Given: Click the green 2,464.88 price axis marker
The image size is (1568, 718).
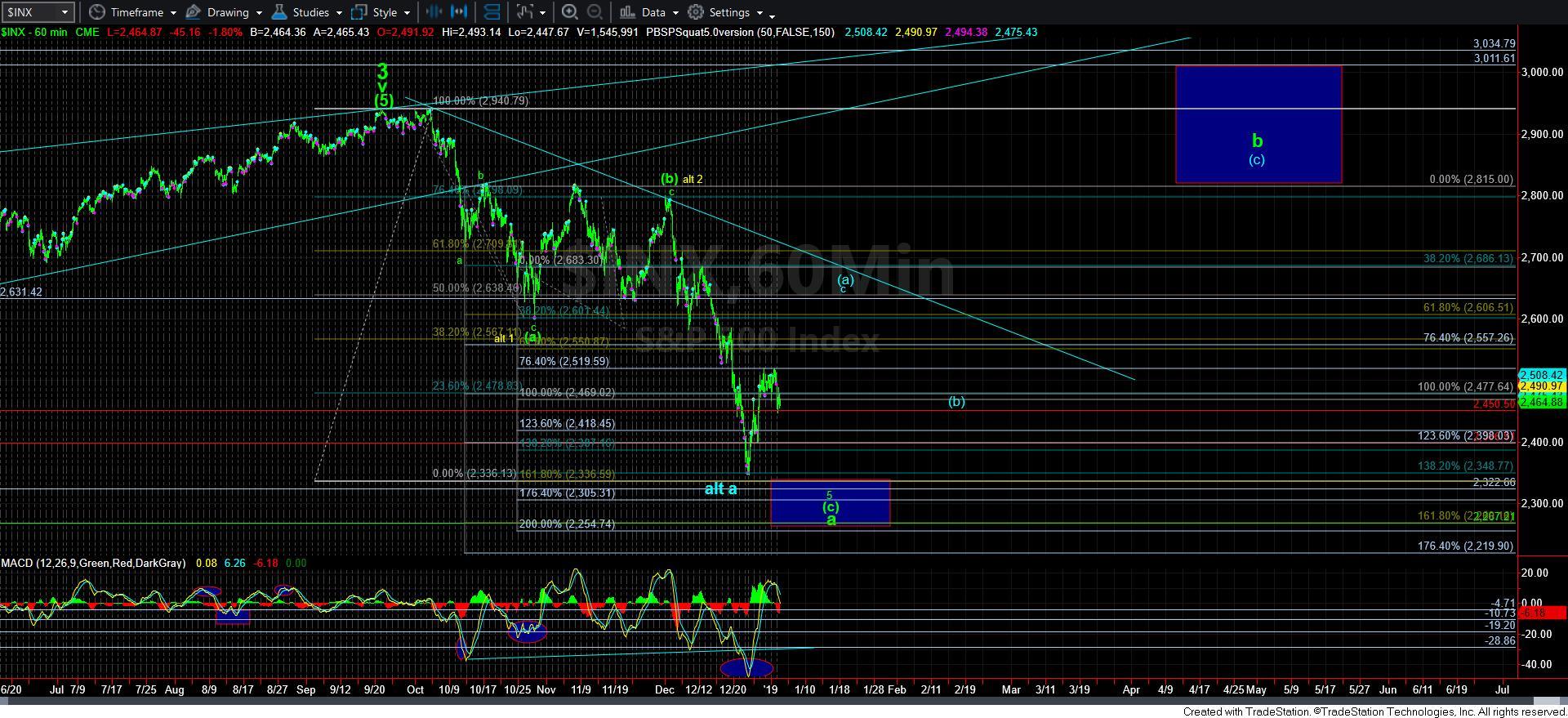Looking at the screenshot, I should coord(1541,402).
